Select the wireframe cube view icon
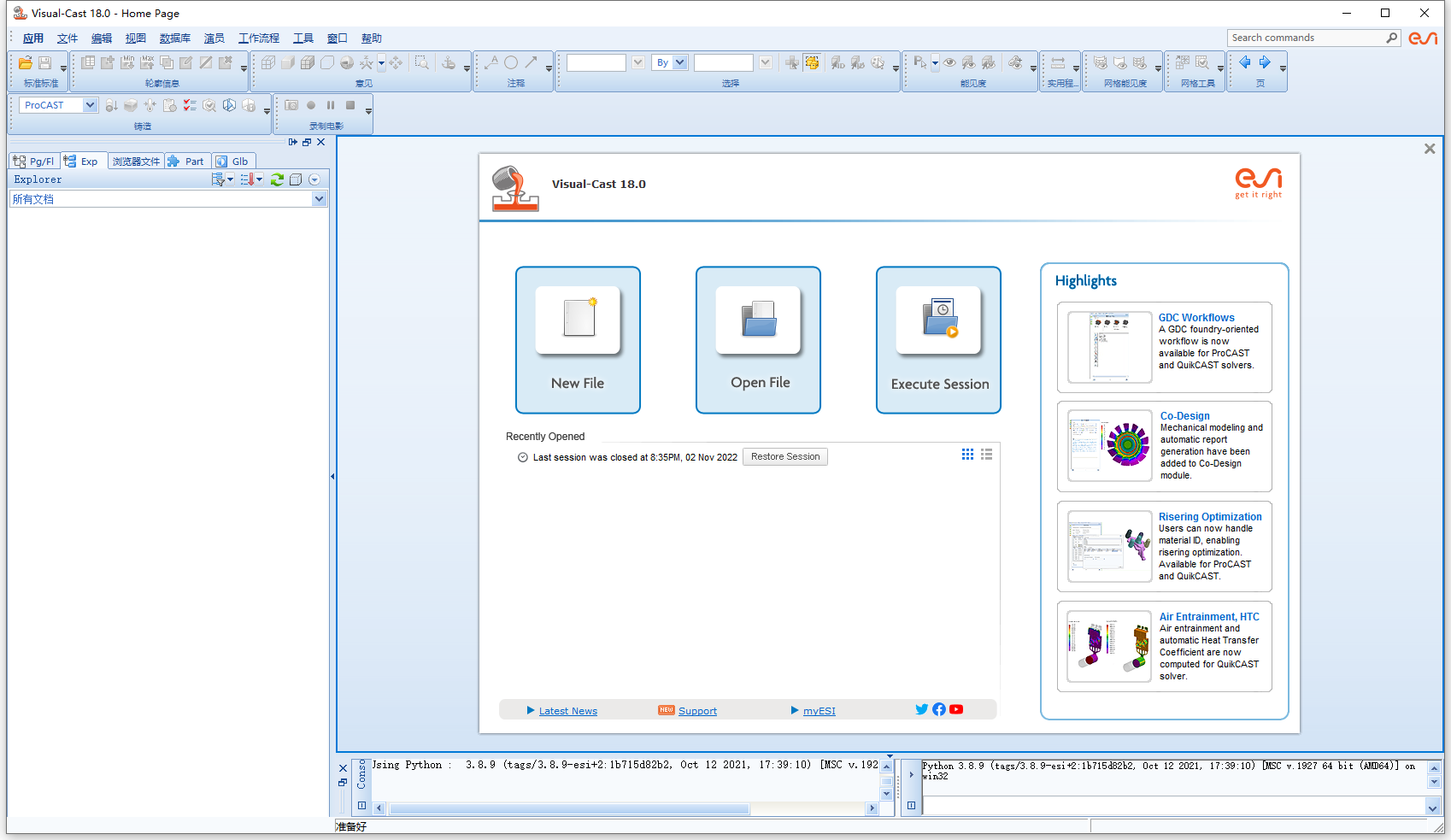1451x840 pixels. (268, 62)
